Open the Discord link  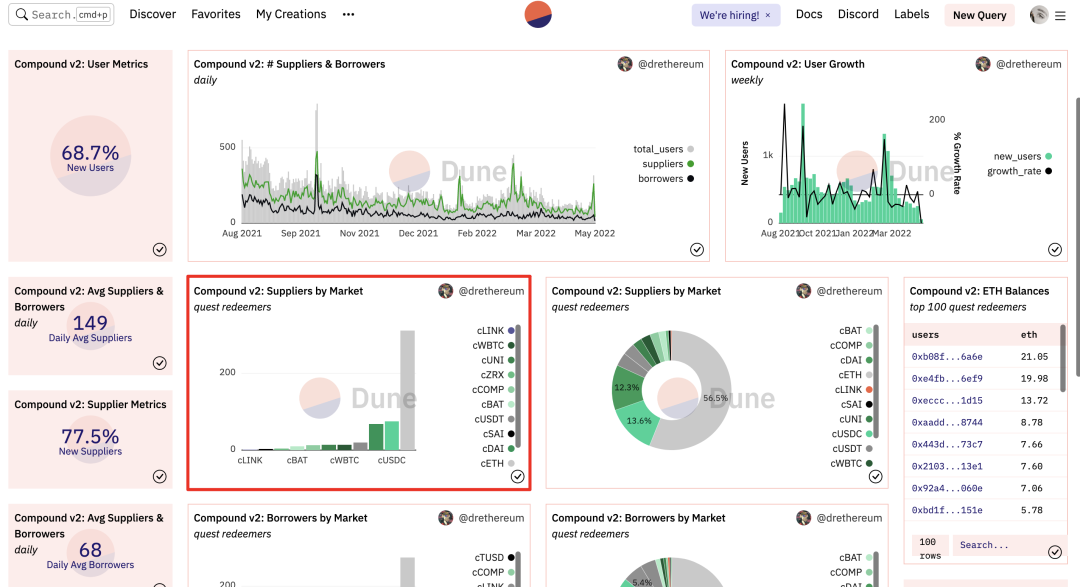858,14
